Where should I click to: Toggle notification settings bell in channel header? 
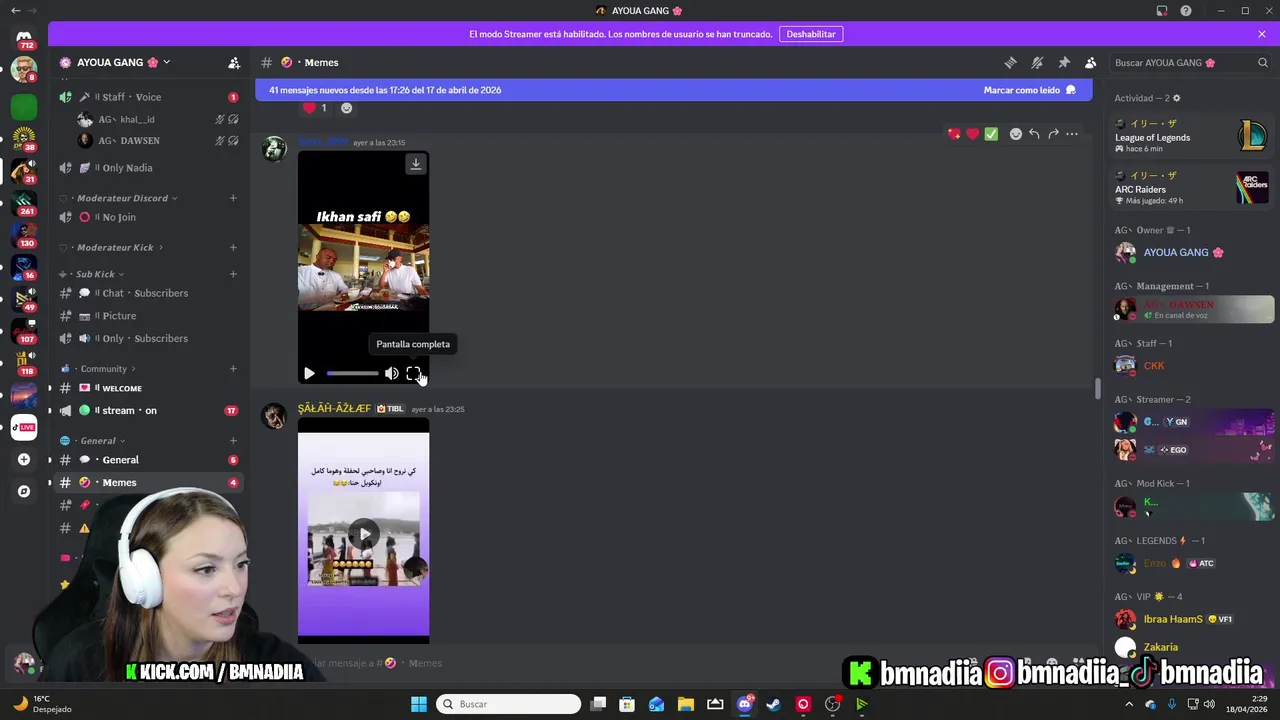click(x=1037, y=62)
